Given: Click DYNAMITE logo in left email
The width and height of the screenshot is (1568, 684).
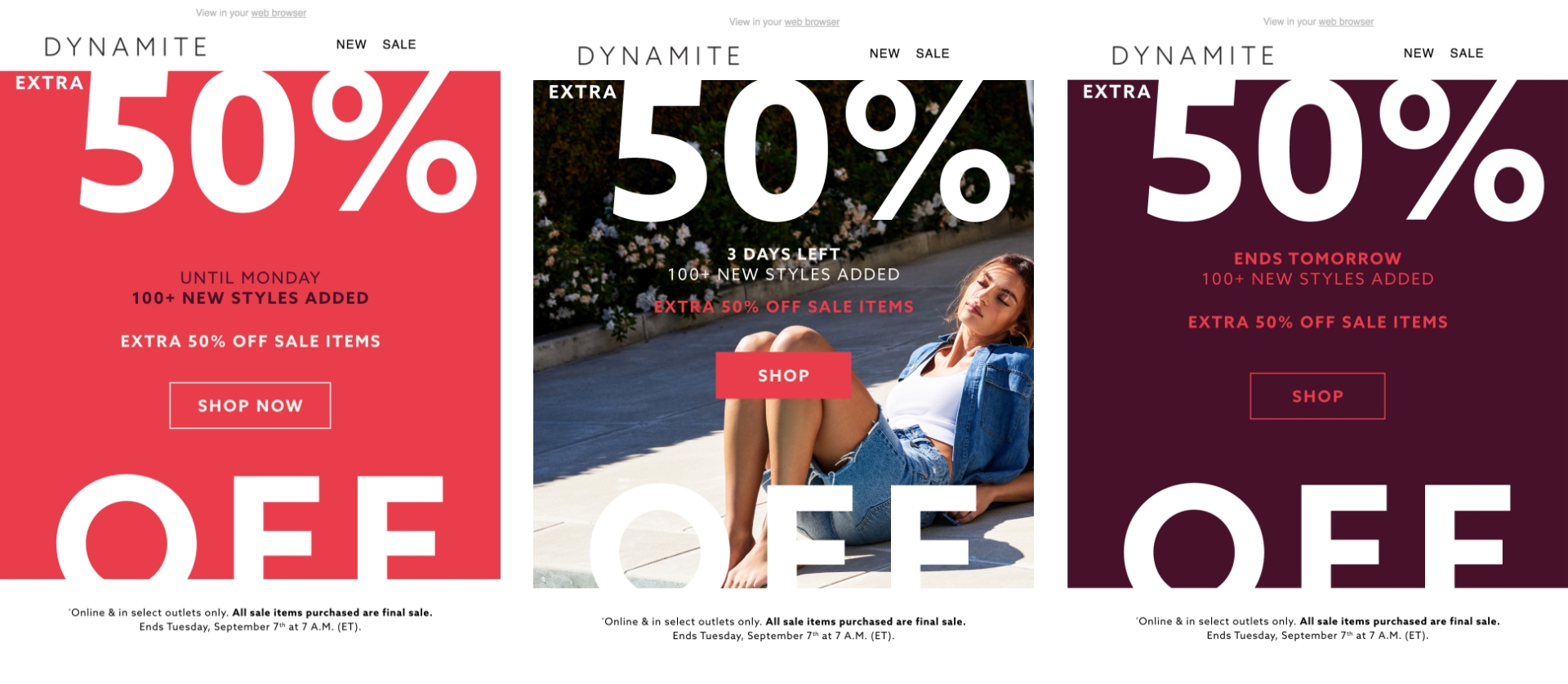Looking at the screenshot, I should (125, 47).
